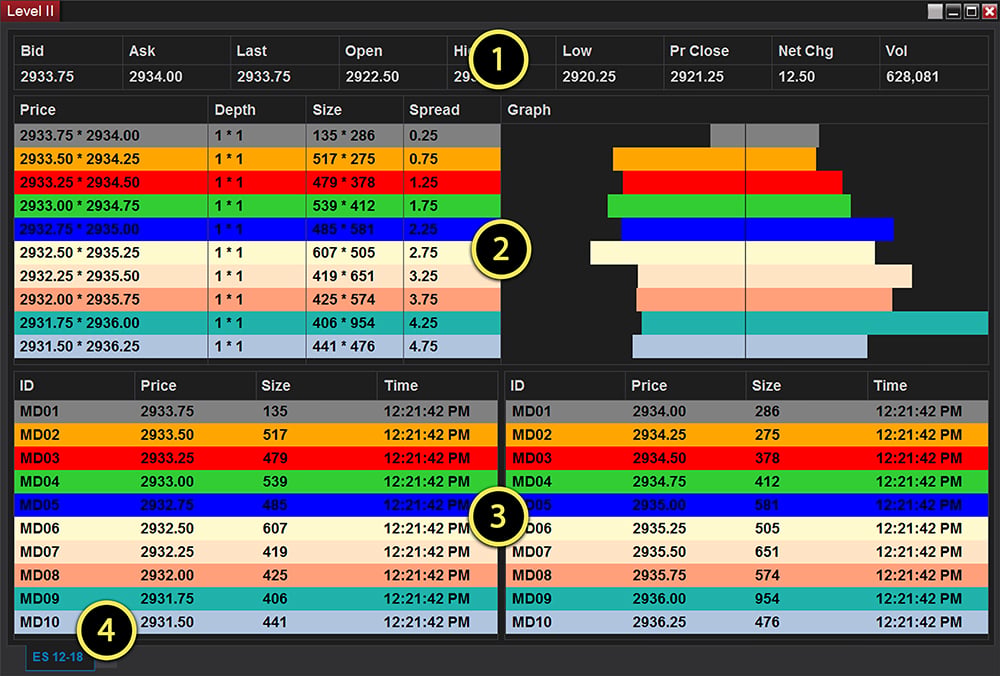
Task: Select the blue 2932.75 * 2935.00 row
Action: pos(258,230)
